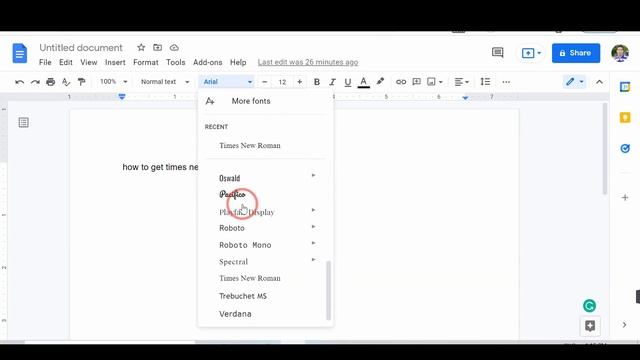Select the Oswald font
Image resolution: width=640 pixels, height=360 pixels.
[x=229, y=178]
